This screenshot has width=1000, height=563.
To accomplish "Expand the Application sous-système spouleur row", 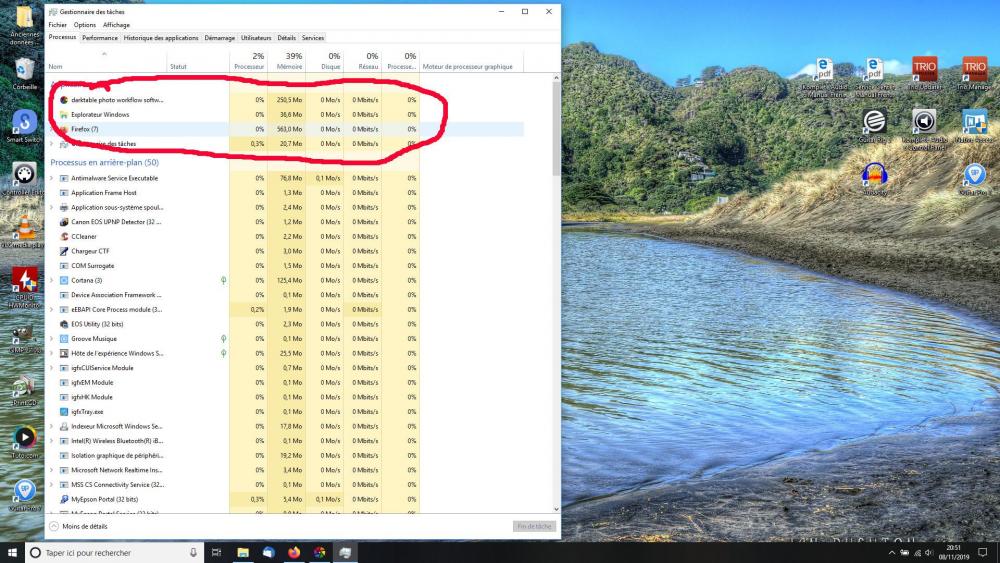I will tap(52, 207).
